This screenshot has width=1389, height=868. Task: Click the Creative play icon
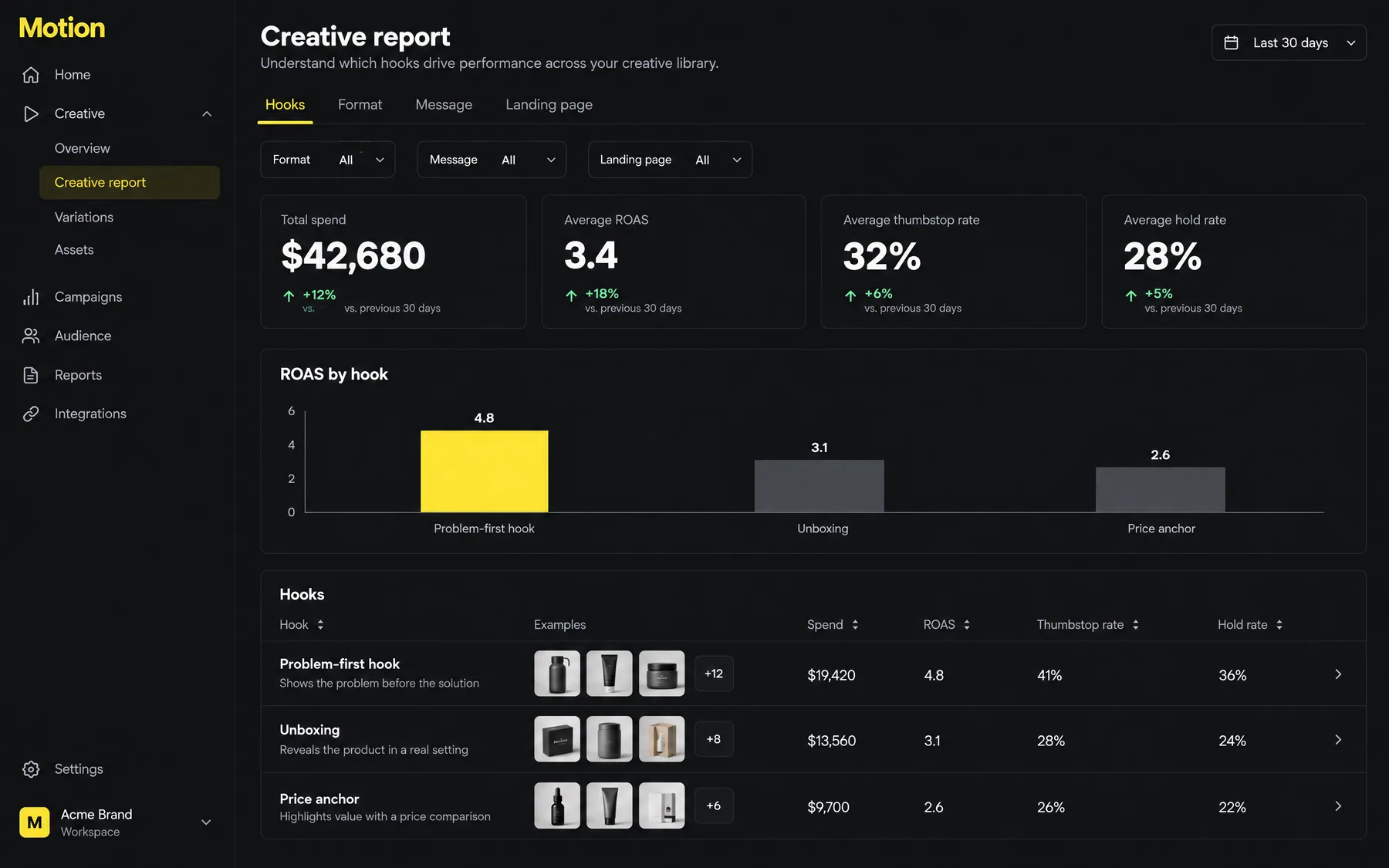pyautogui.click(x=31, y=113)
